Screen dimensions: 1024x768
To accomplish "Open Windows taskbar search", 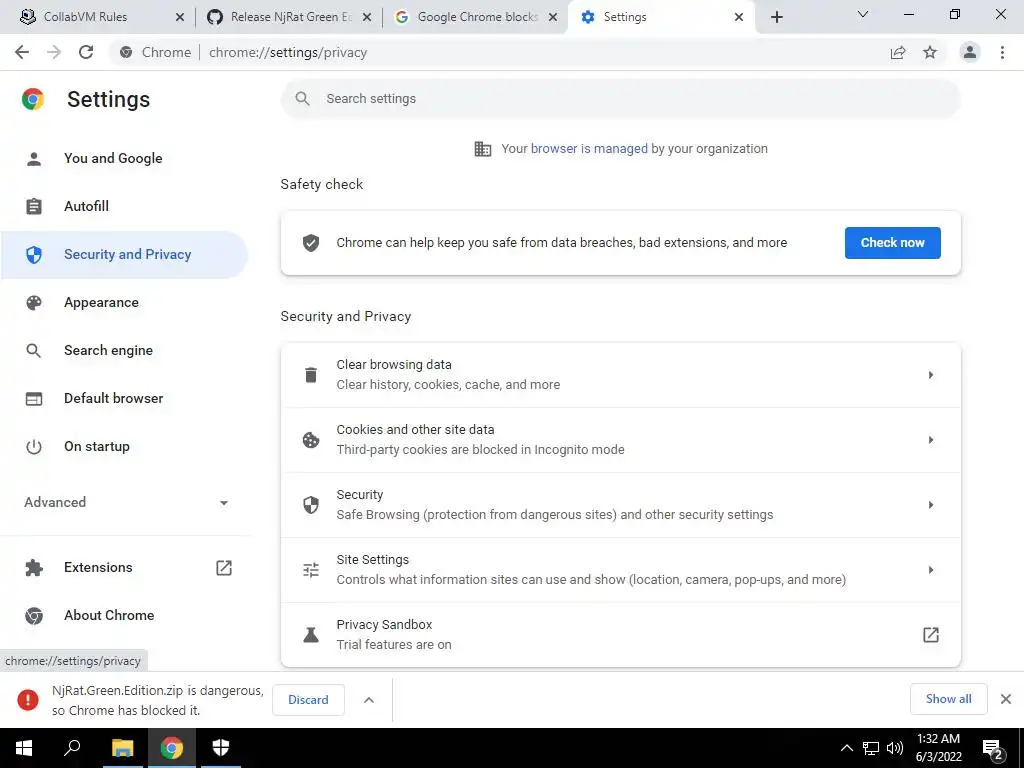I will [x=72, y=748].
